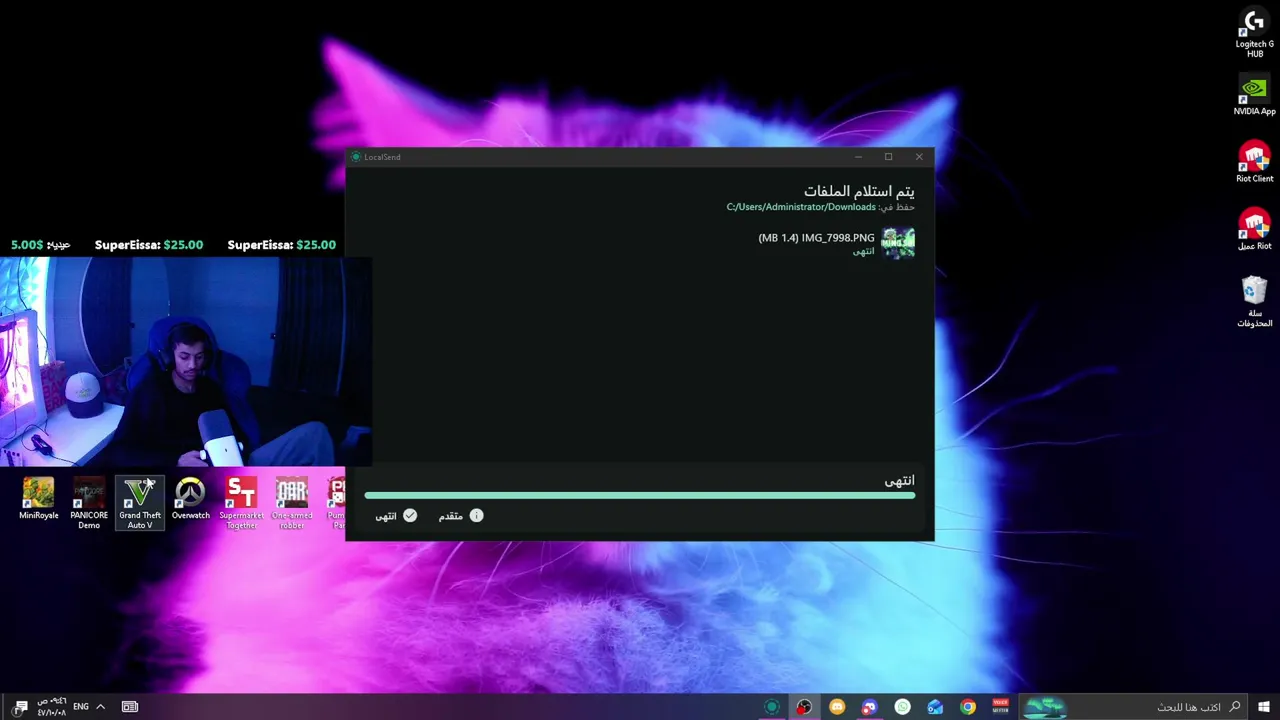Open the yellow Discord icon in taskbar
The width and height of the screenshot is (1280, 720).
837,707
